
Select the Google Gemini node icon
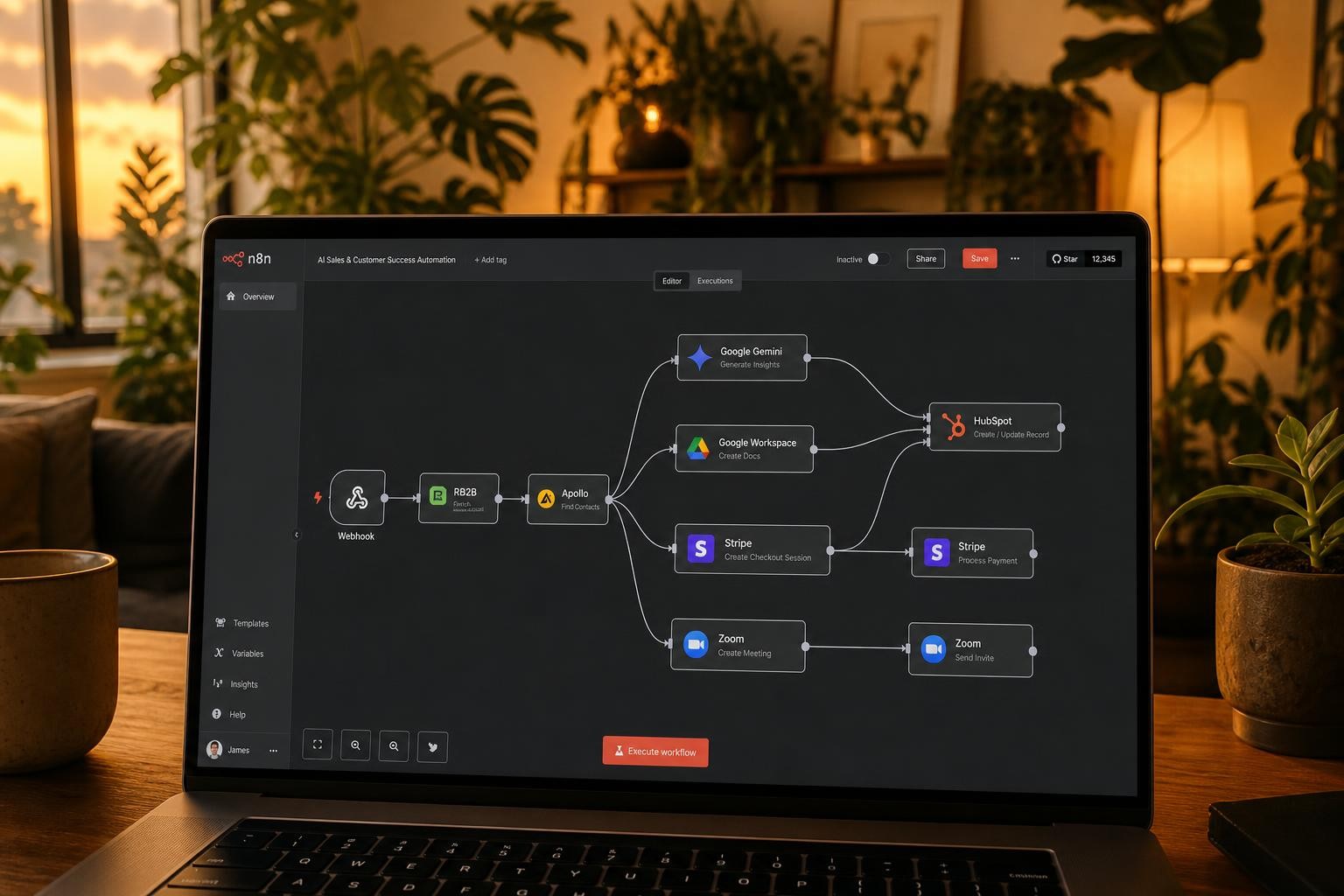[x=700, y=357]
